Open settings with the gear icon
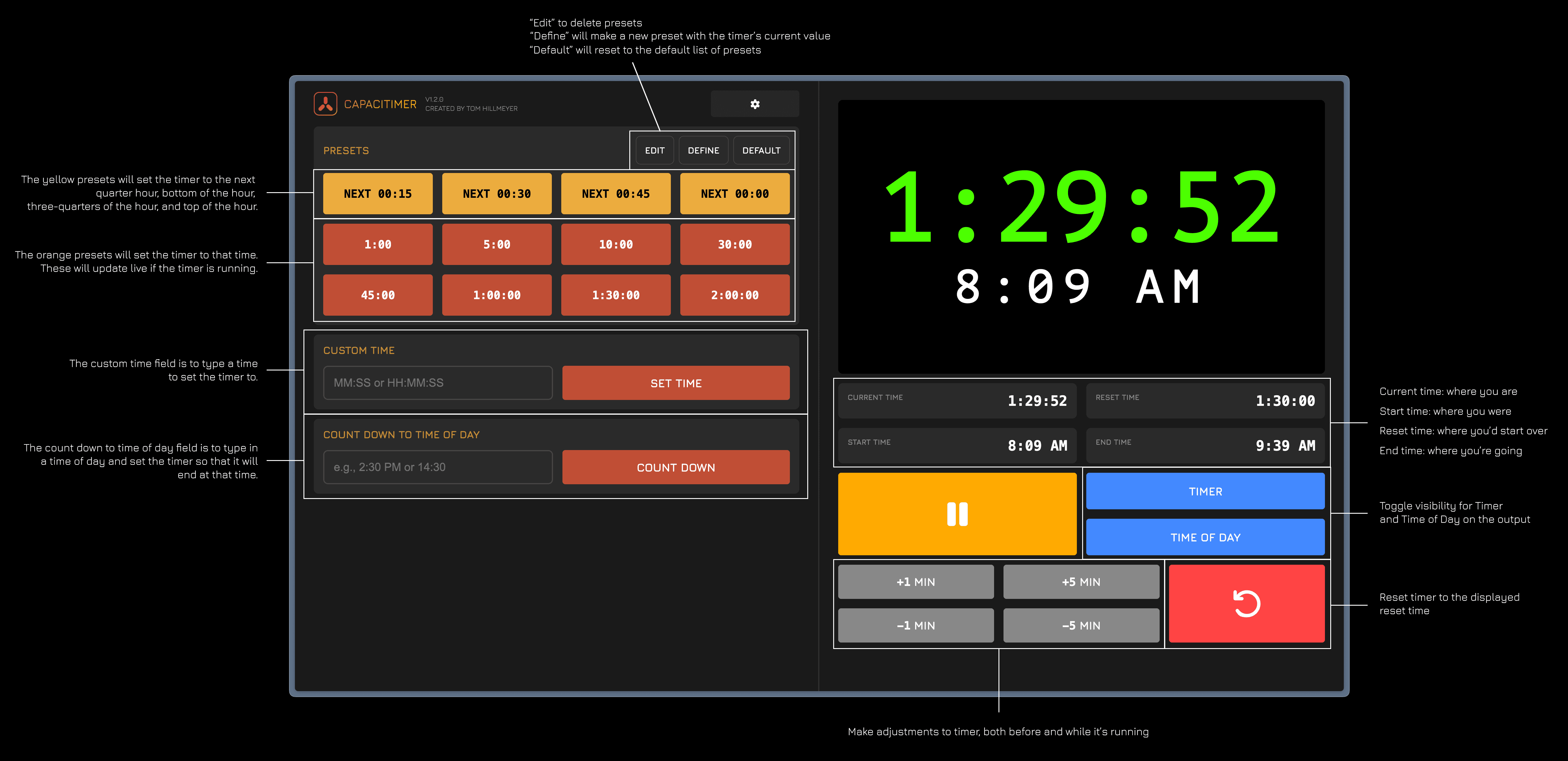Image resolution: width=1568 pixels, height=761 pixels. 754,104
